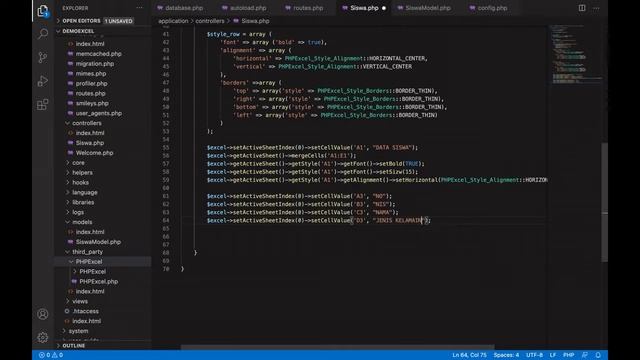Screen dimensions: 640x360
Task: Open Run and Debug view
Action: 43,81
